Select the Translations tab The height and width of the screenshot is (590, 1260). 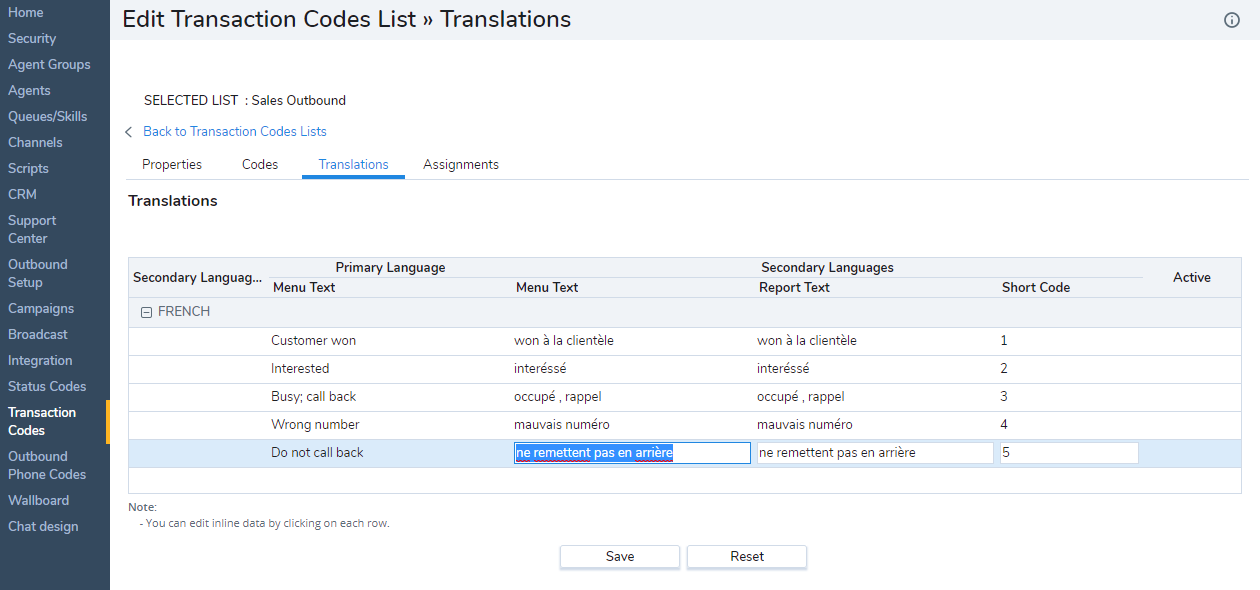[353, 164]
